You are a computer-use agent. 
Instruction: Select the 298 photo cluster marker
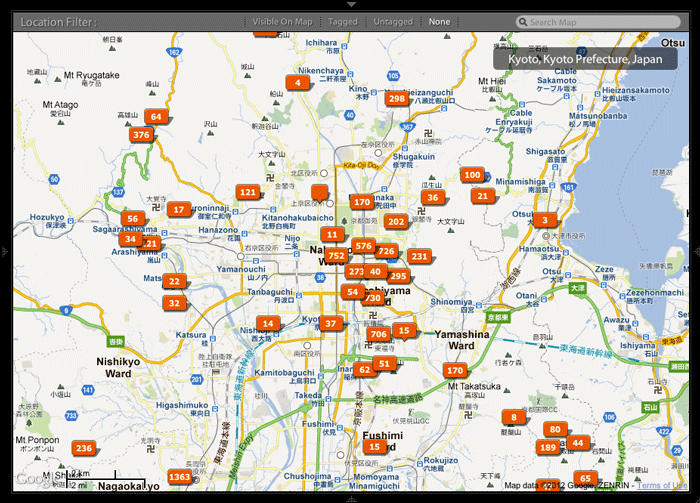coord(397,99)
